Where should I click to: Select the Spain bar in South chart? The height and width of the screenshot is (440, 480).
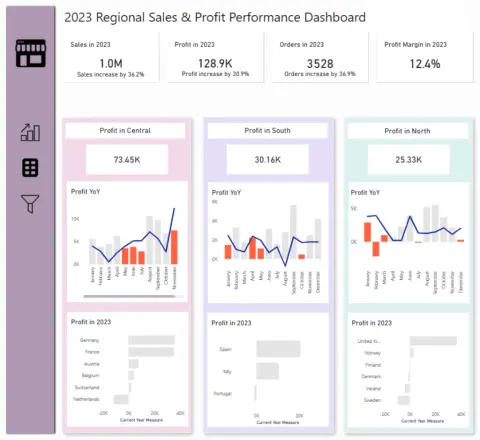[278, 349]
